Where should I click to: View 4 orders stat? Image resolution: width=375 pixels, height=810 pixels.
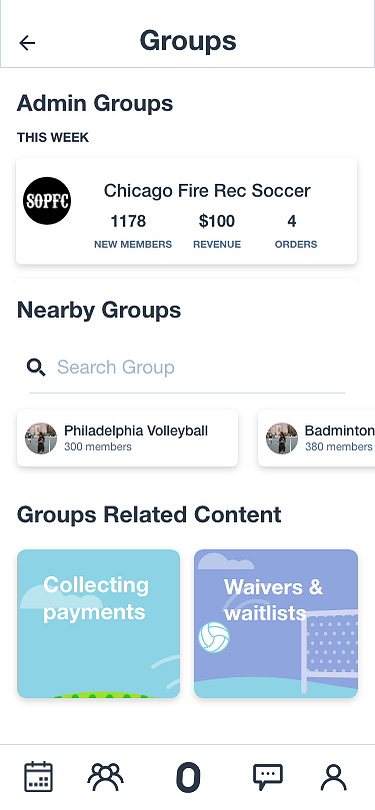pos(296,231)
